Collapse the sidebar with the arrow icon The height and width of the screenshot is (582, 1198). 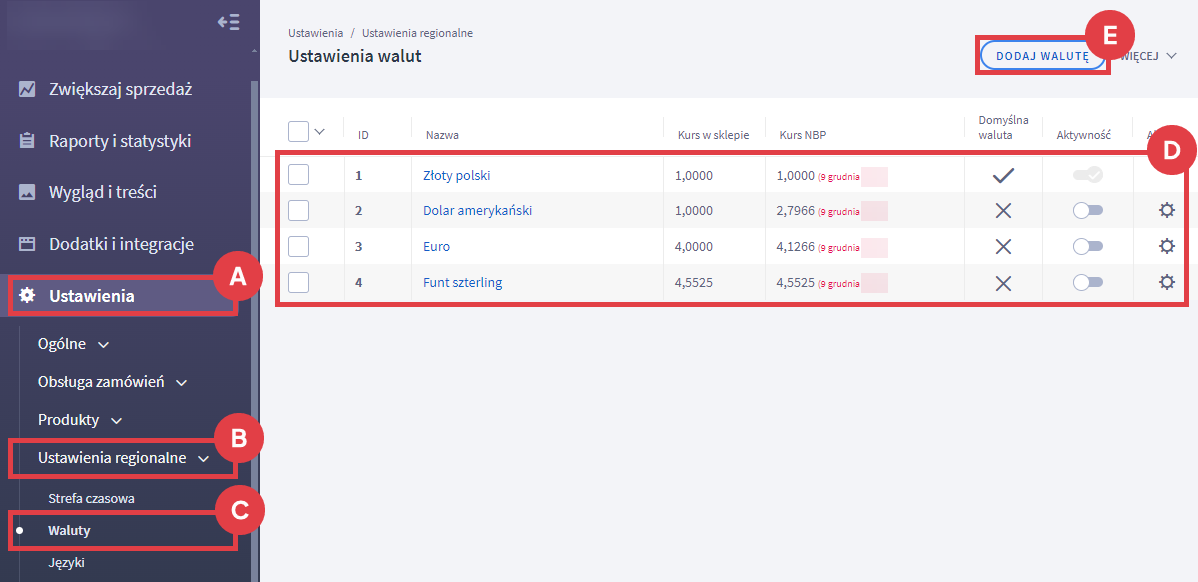[x=228, y=22]
